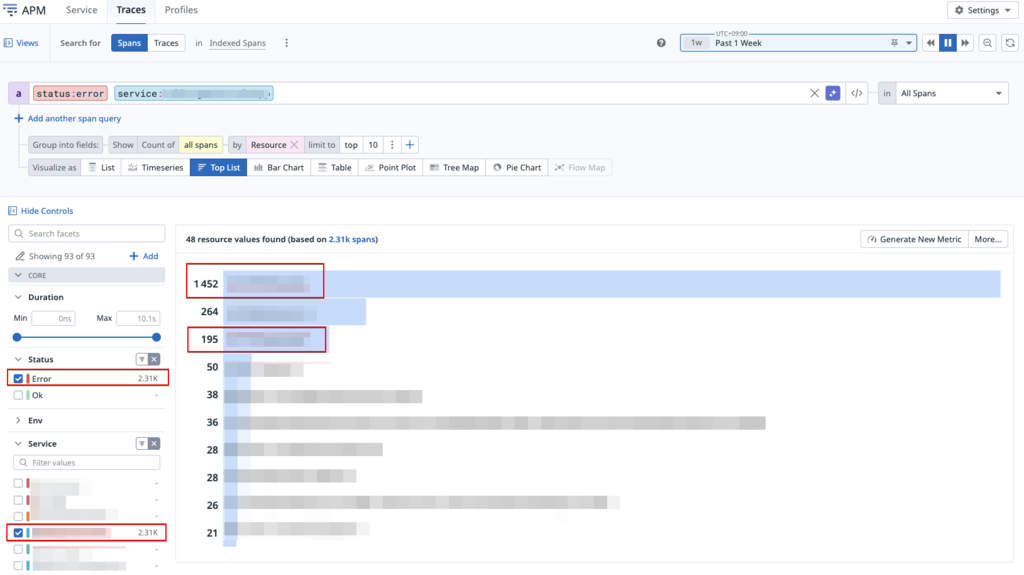Image resolution: width=1024 pixels, height=575 pixels.
Task: Visualize as List
Action: (x=101, y=168)
